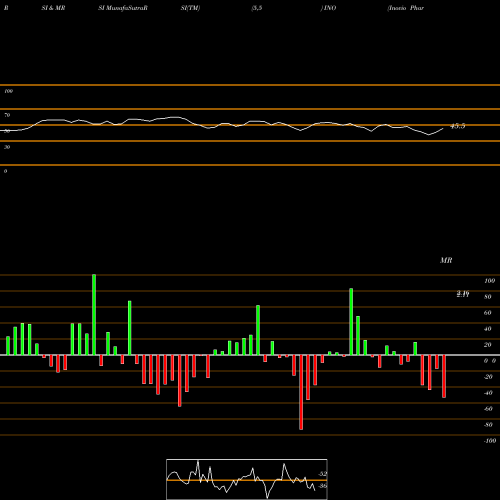
Task: Click the MR axis '20' label
Action: [x=488, y=345]
